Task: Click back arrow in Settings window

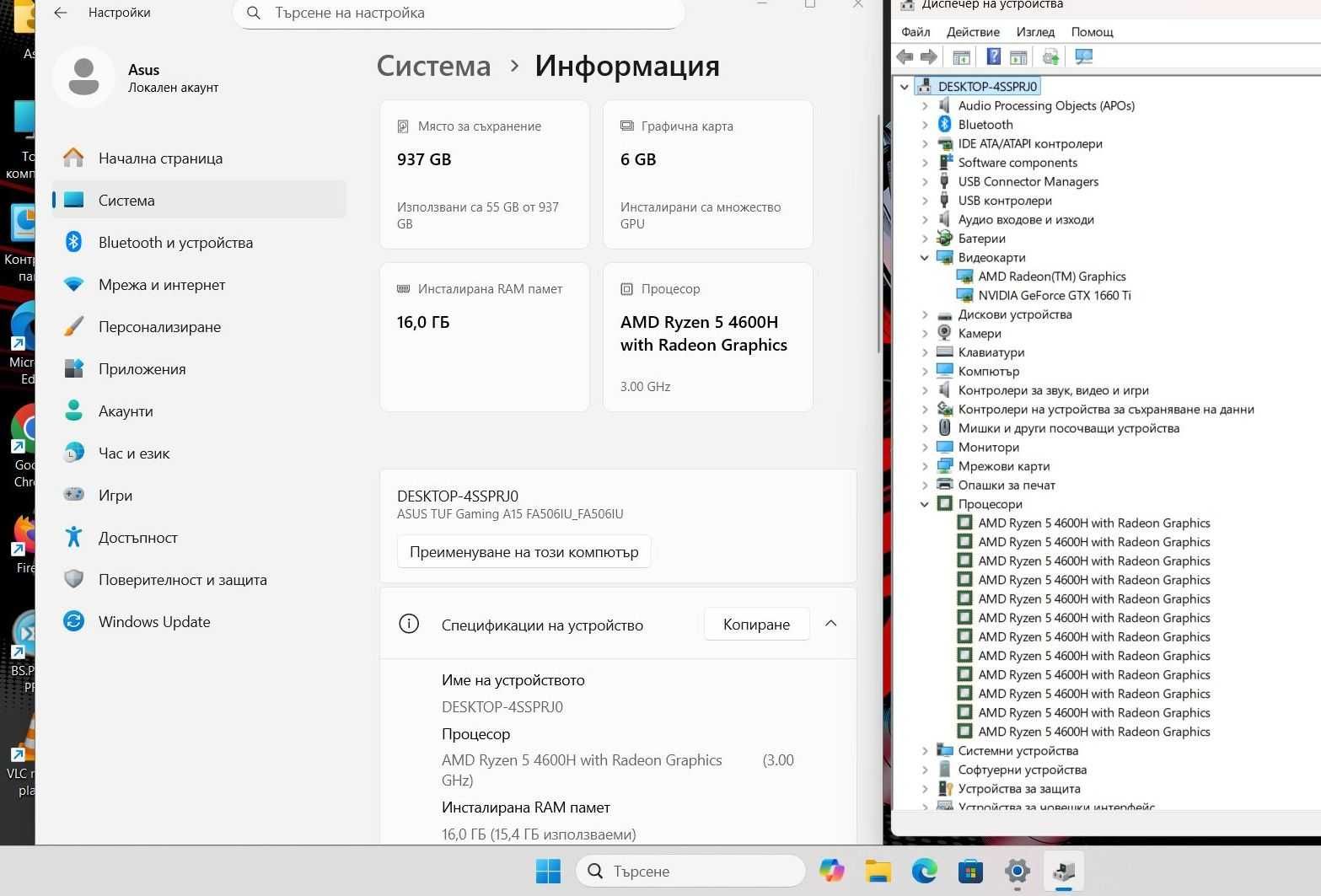Action: point(60,13)
